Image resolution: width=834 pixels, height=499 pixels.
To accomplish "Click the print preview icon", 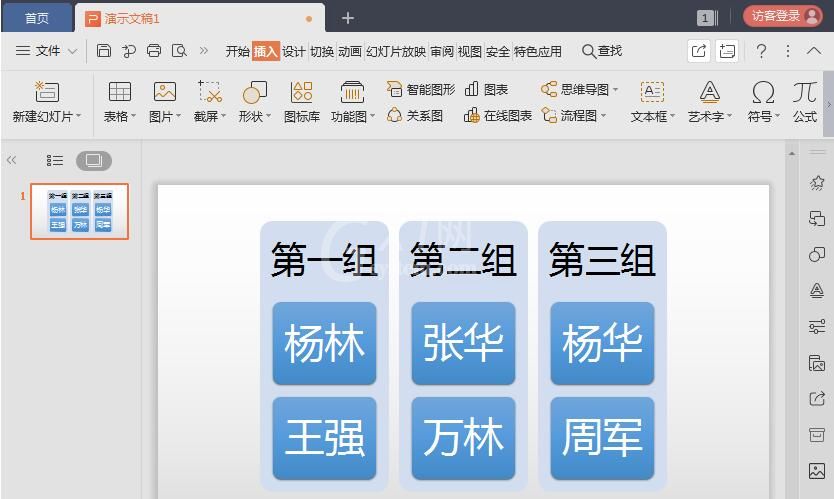I will tap(179, 51).
